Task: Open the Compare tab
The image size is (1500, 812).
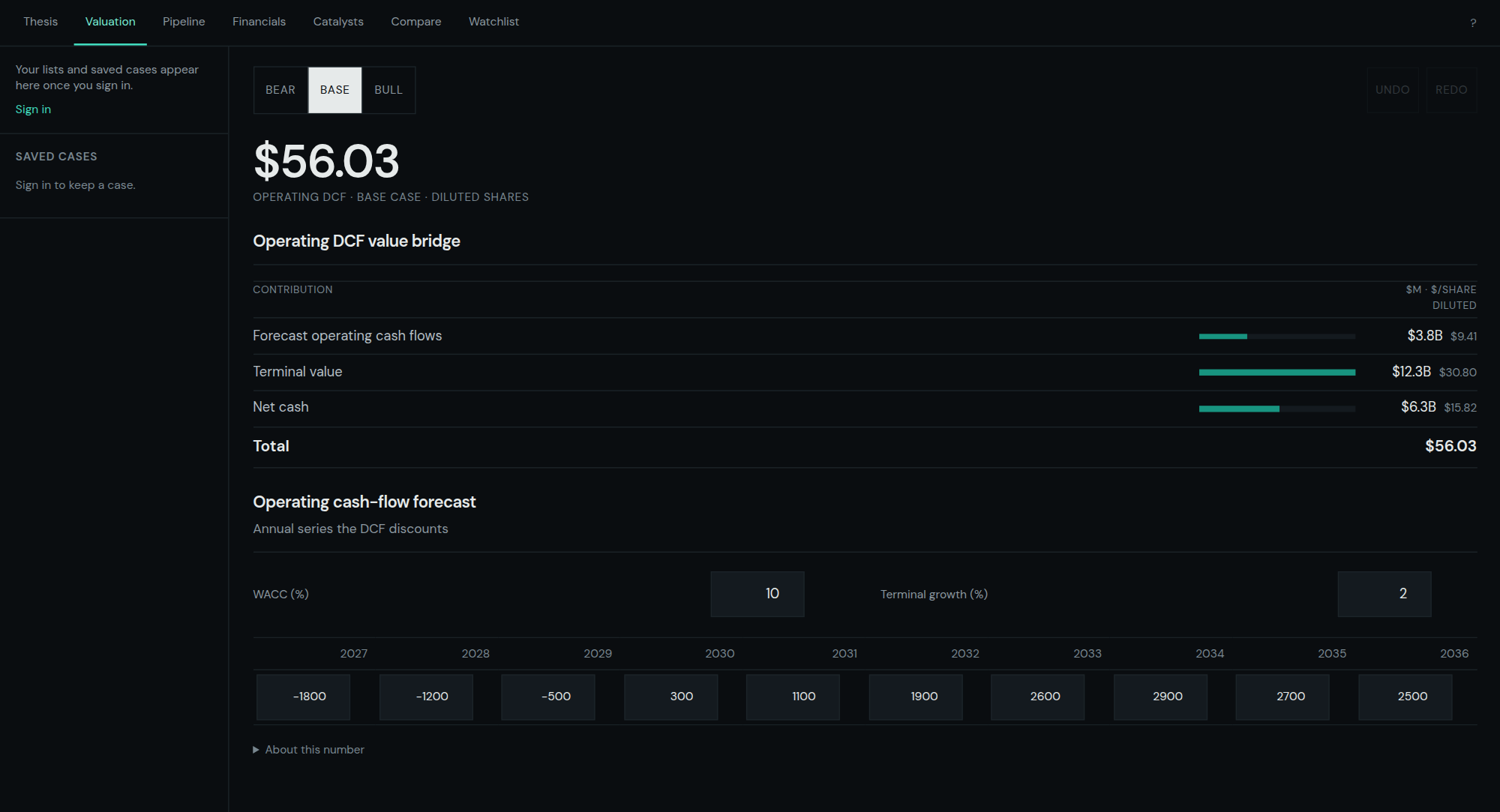Action: [x=416, y=22]
